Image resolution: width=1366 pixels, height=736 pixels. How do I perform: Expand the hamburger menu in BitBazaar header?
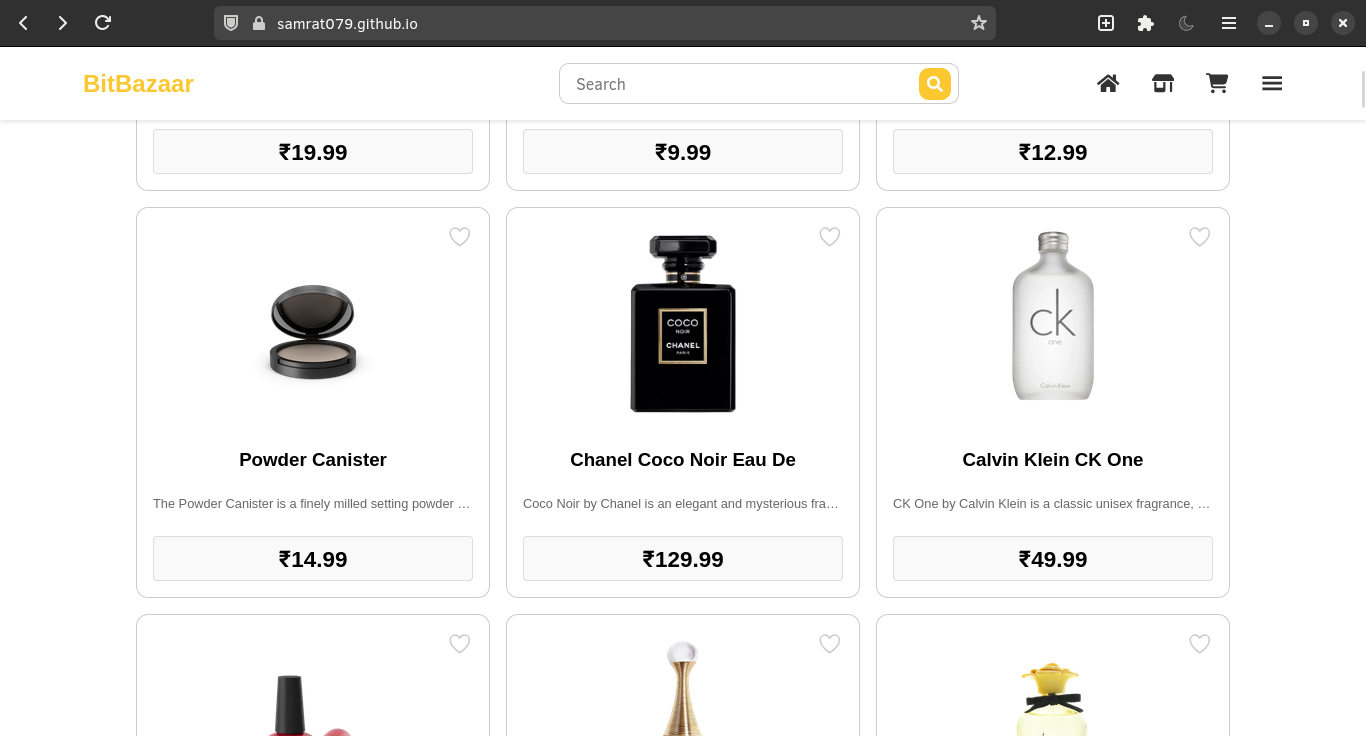(x=1272, y=84)
